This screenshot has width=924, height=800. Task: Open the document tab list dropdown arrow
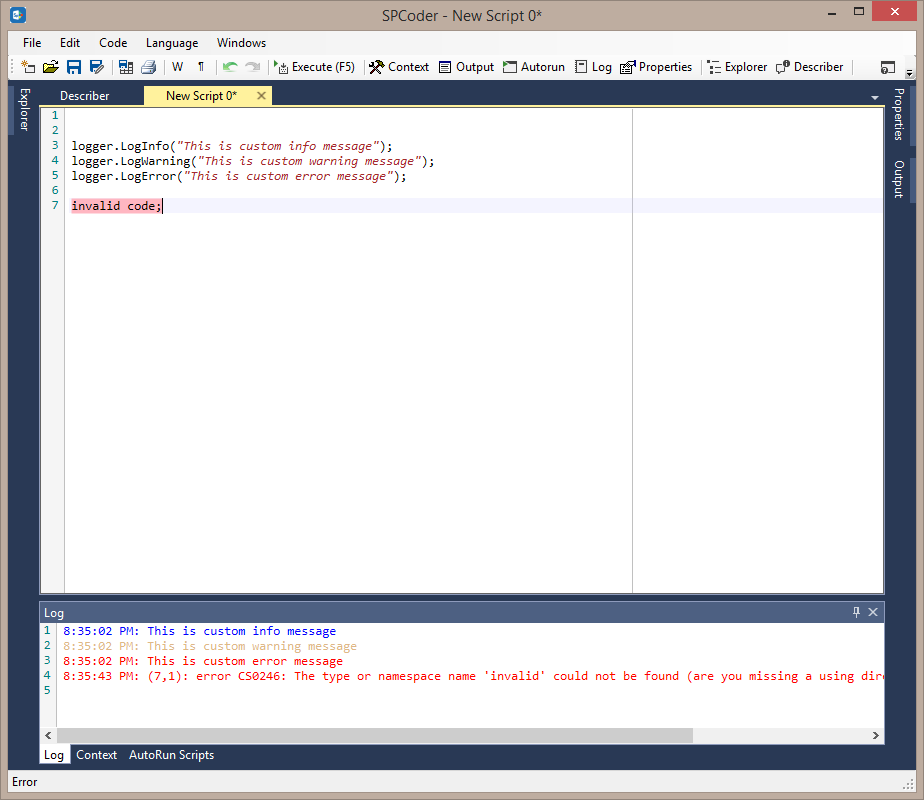pyautogui.click(x=874, y=98)
